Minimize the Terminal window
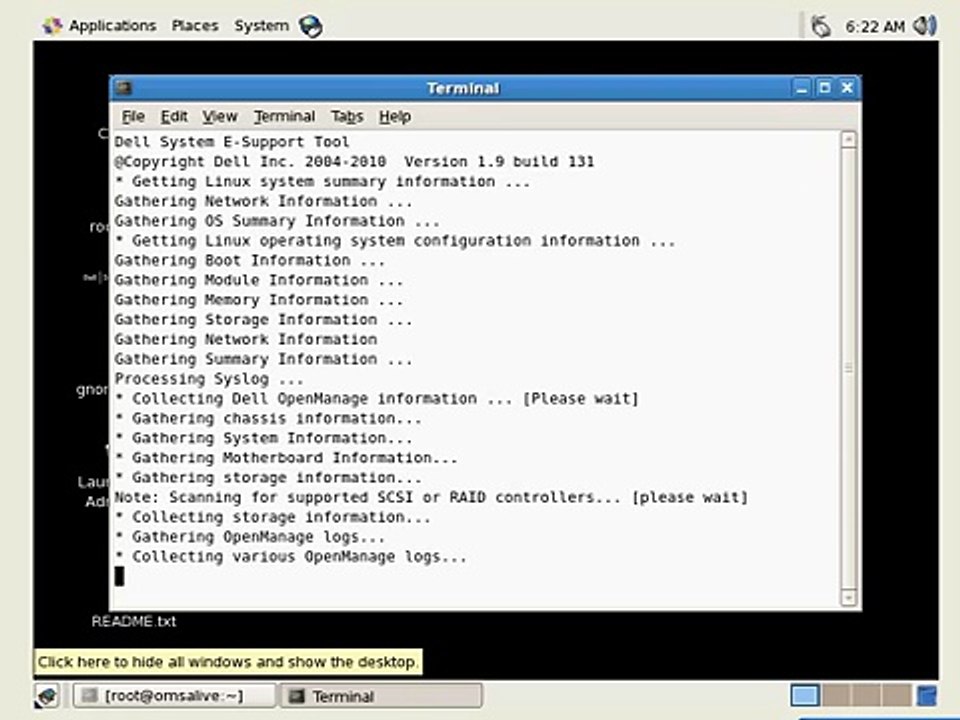The height and width of the screenshot is (720, 960). (802, 88)
